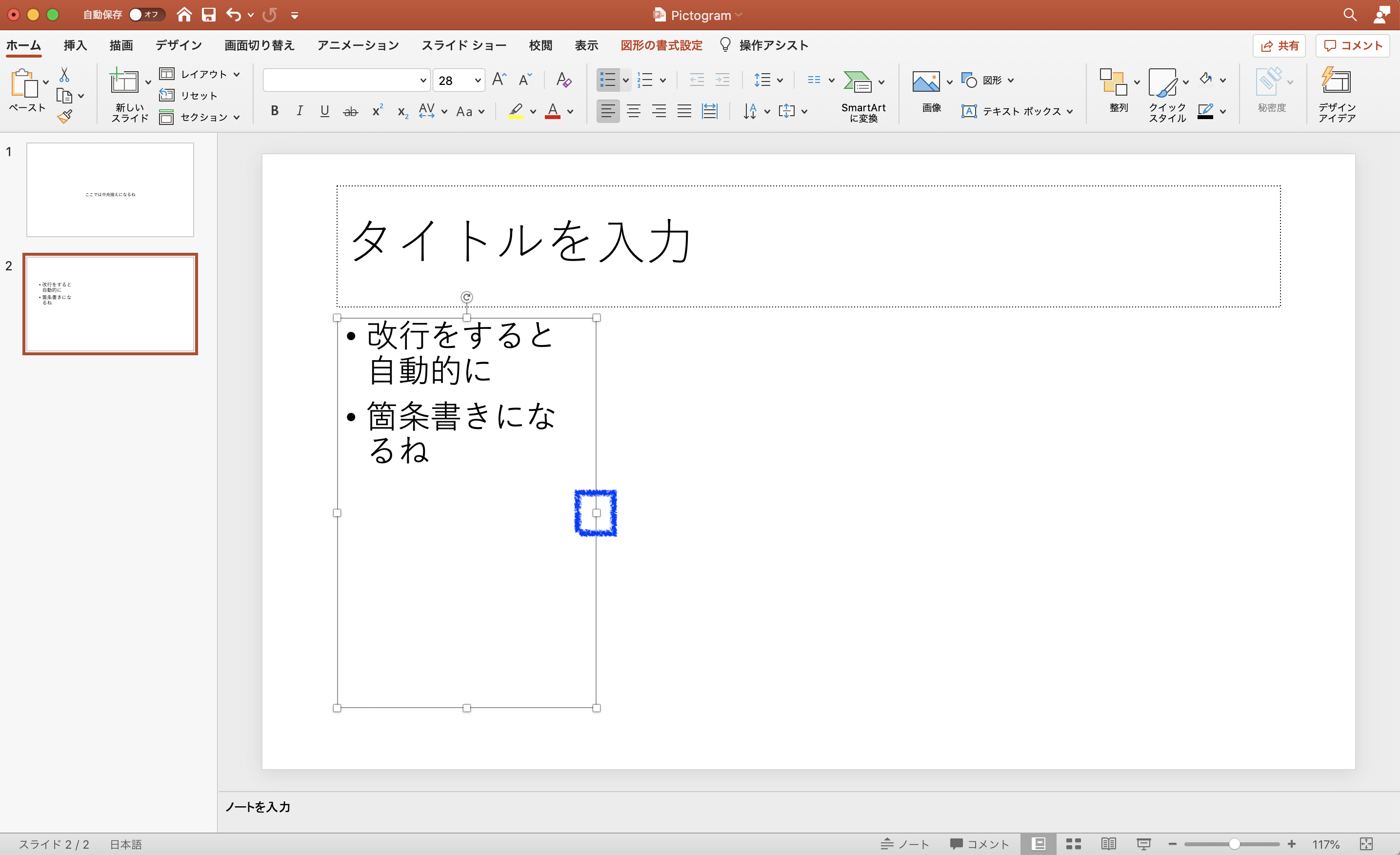Increase list indent level
Viewport: 1400px width, 855px height.
722,80
